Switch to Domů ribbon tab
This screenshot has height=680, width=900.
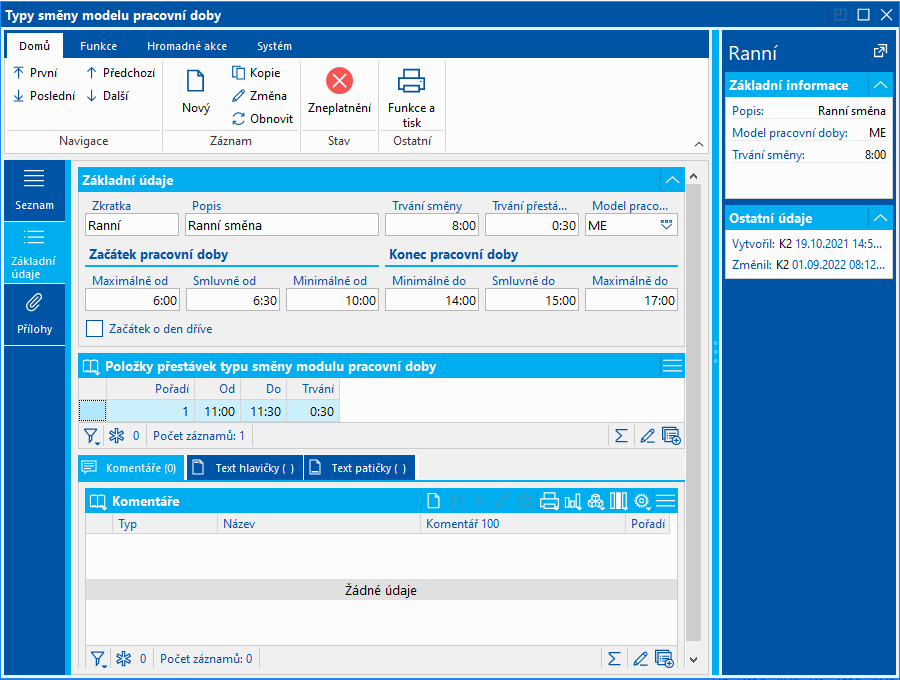[34, 46]
